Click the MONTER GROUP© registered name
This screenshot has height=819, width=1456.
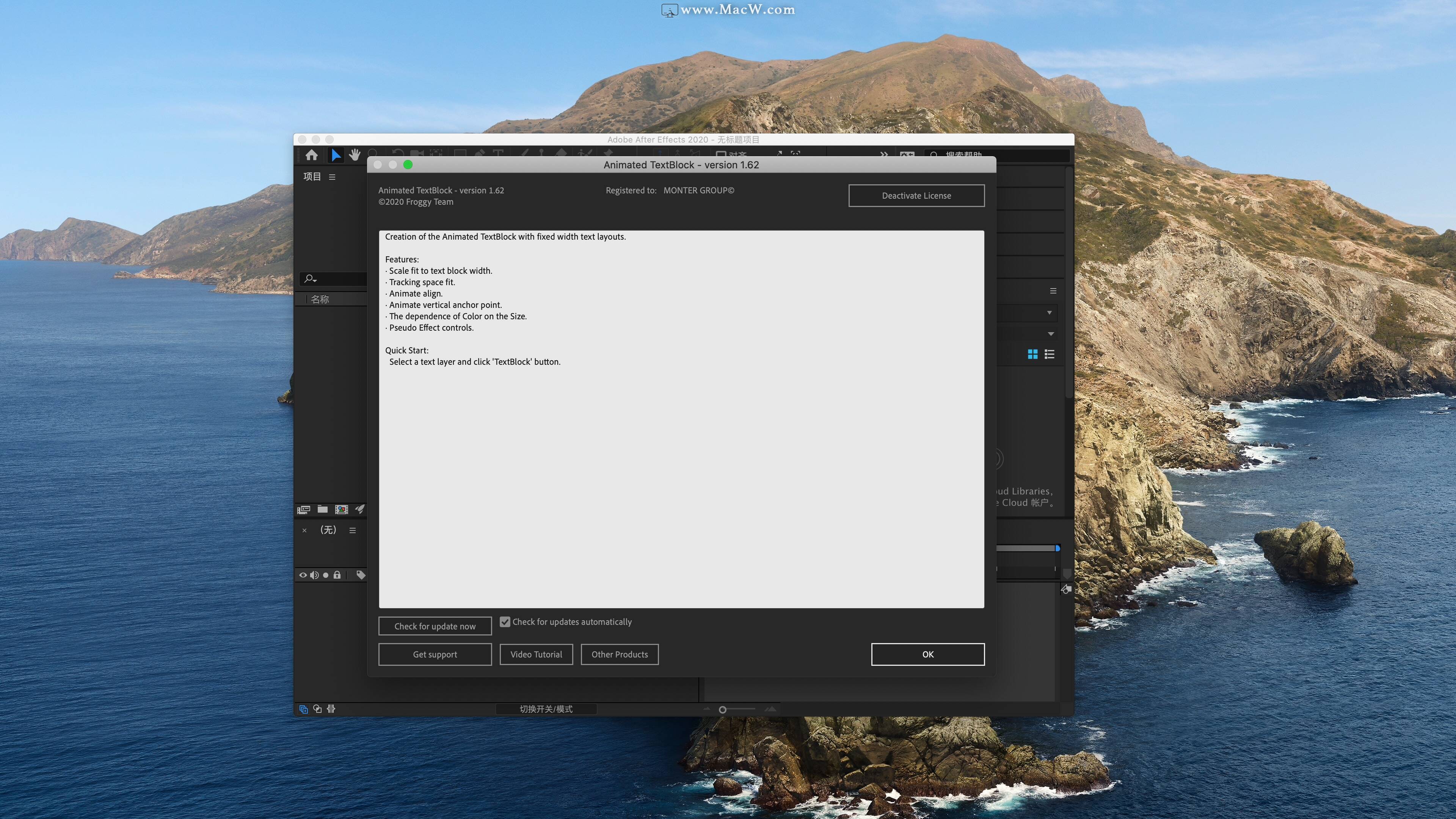click(x=698, y=190)
